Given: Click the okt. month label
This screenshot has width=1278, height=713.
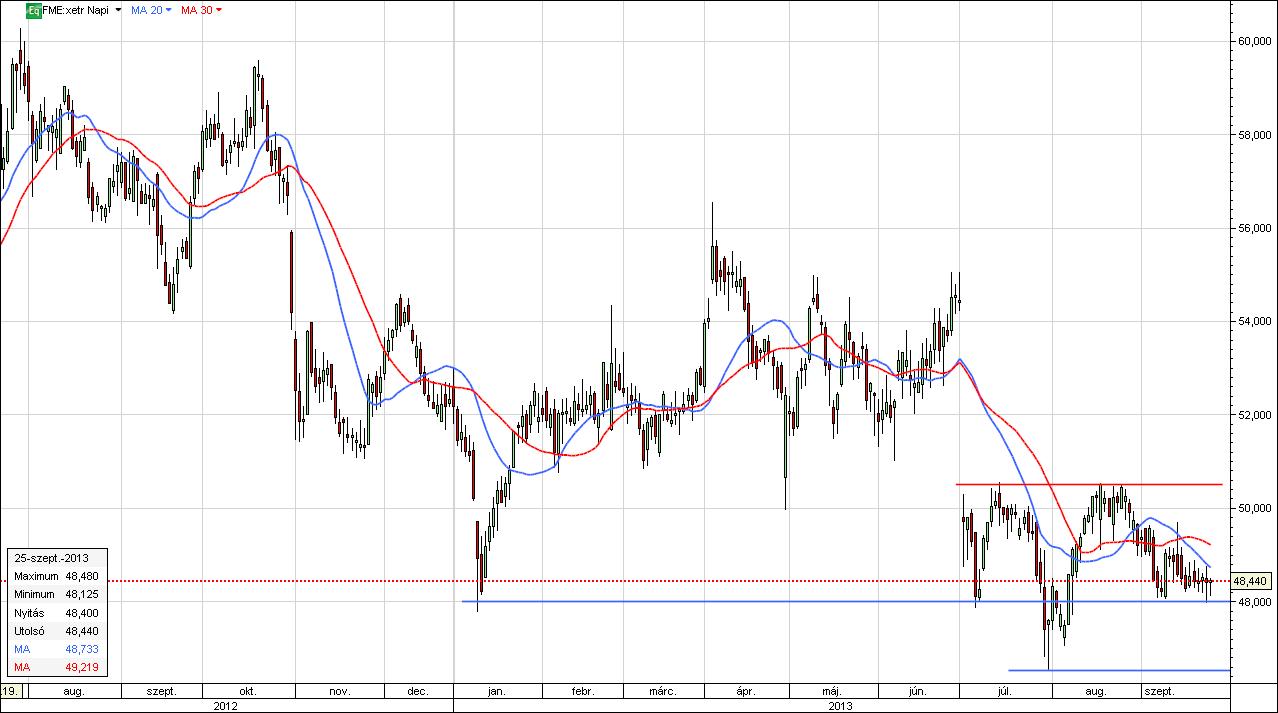Looking at the screenshot, I should click(x=247, y=691).
